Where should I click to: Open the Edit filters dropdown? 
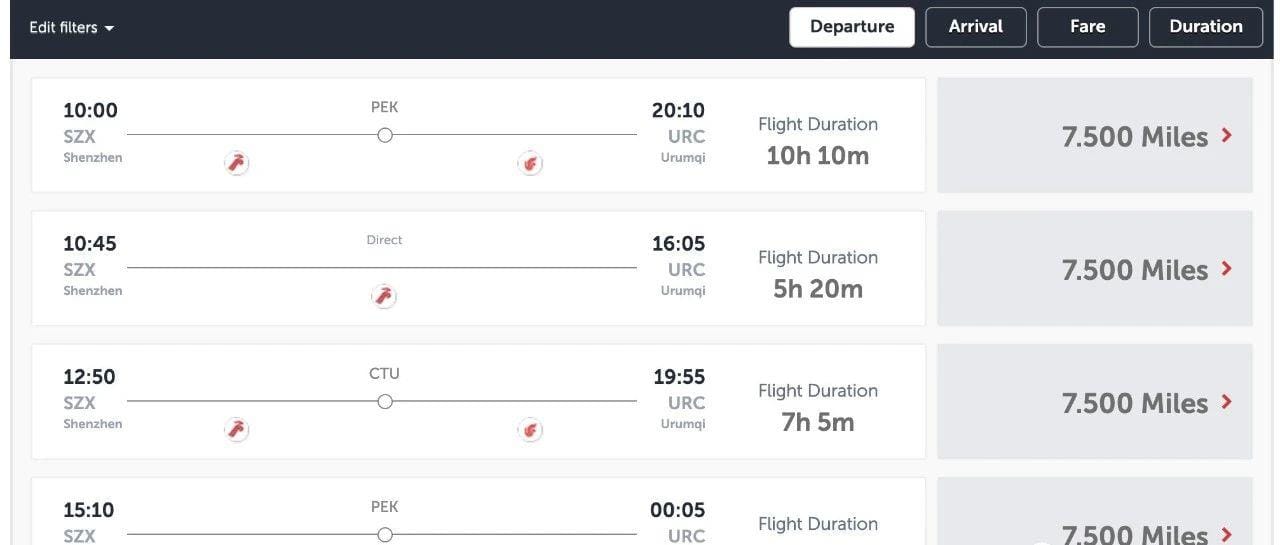71,28
